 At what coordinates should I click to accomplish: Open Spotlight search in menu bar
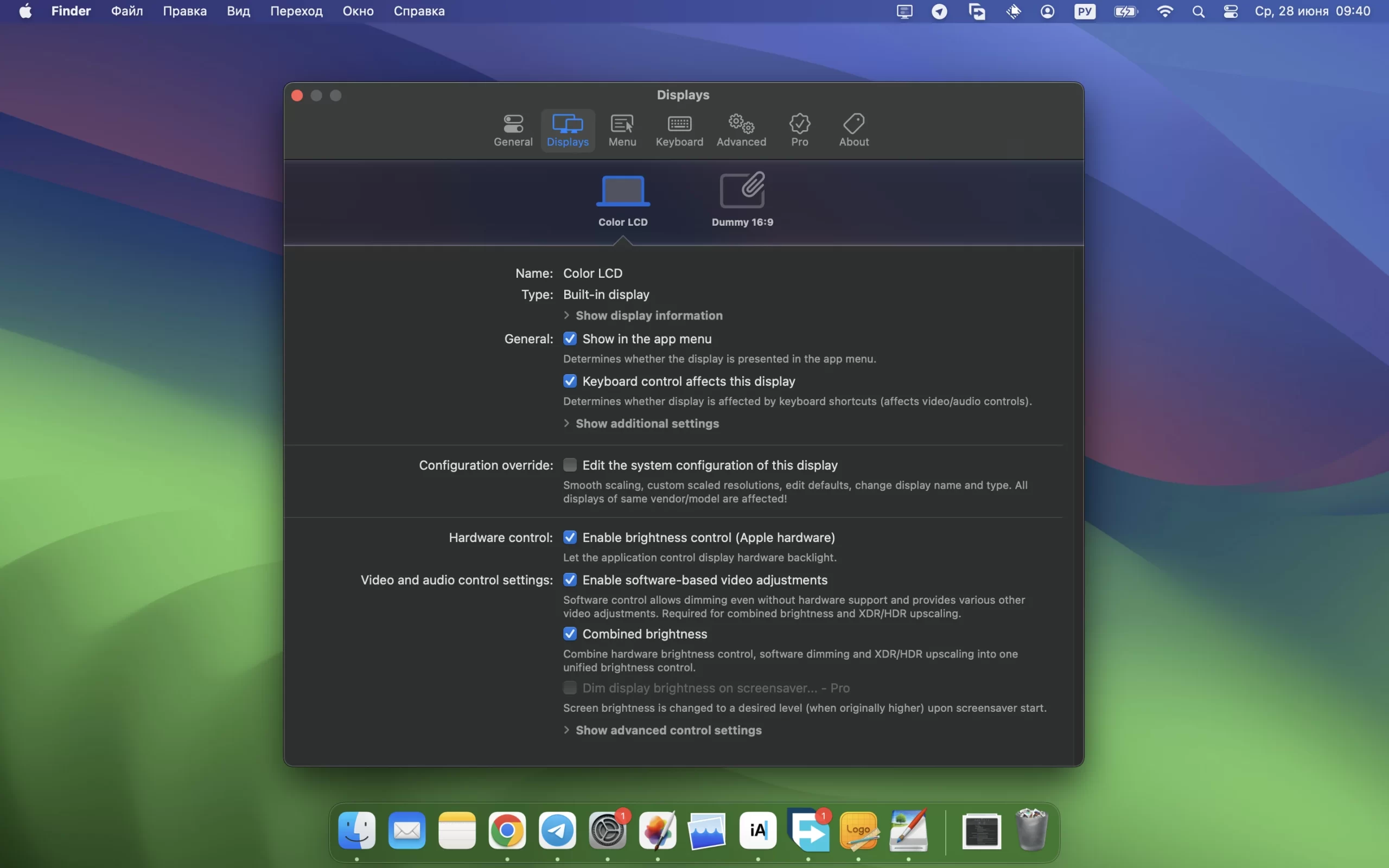click(1198, 11)
